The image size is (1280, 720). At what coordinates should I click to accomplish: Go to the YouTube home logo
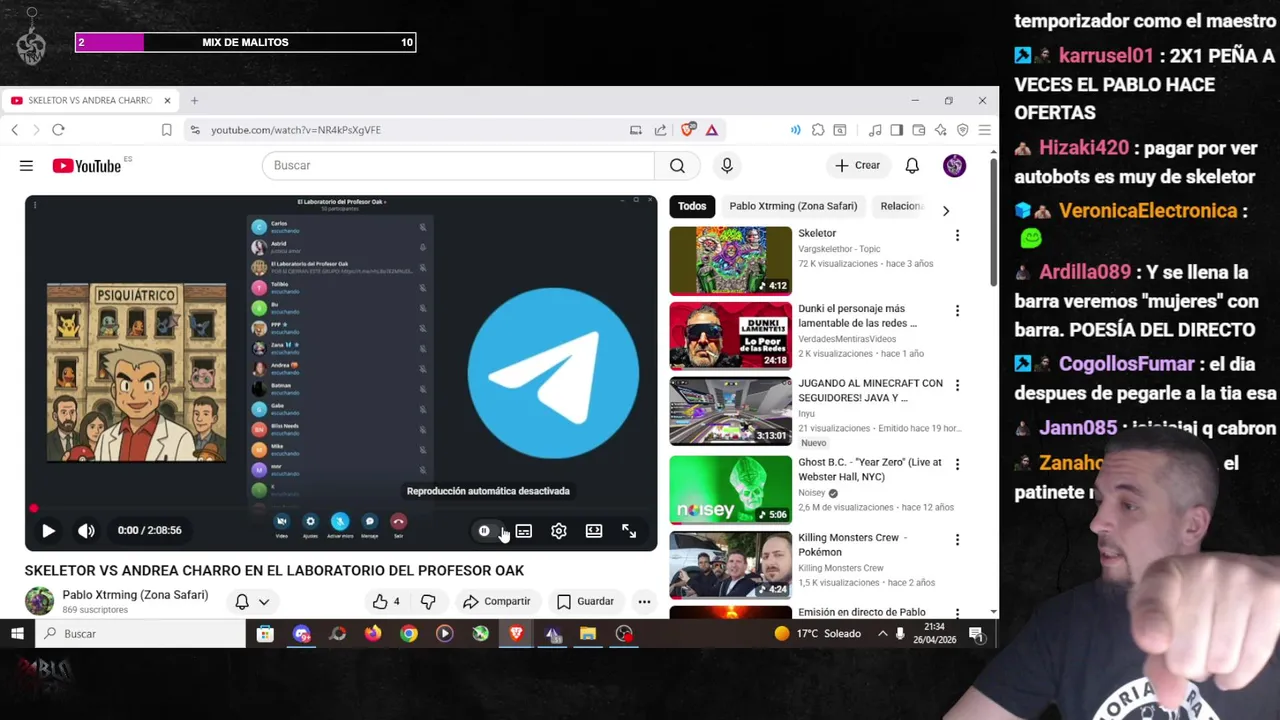(86, 166)
